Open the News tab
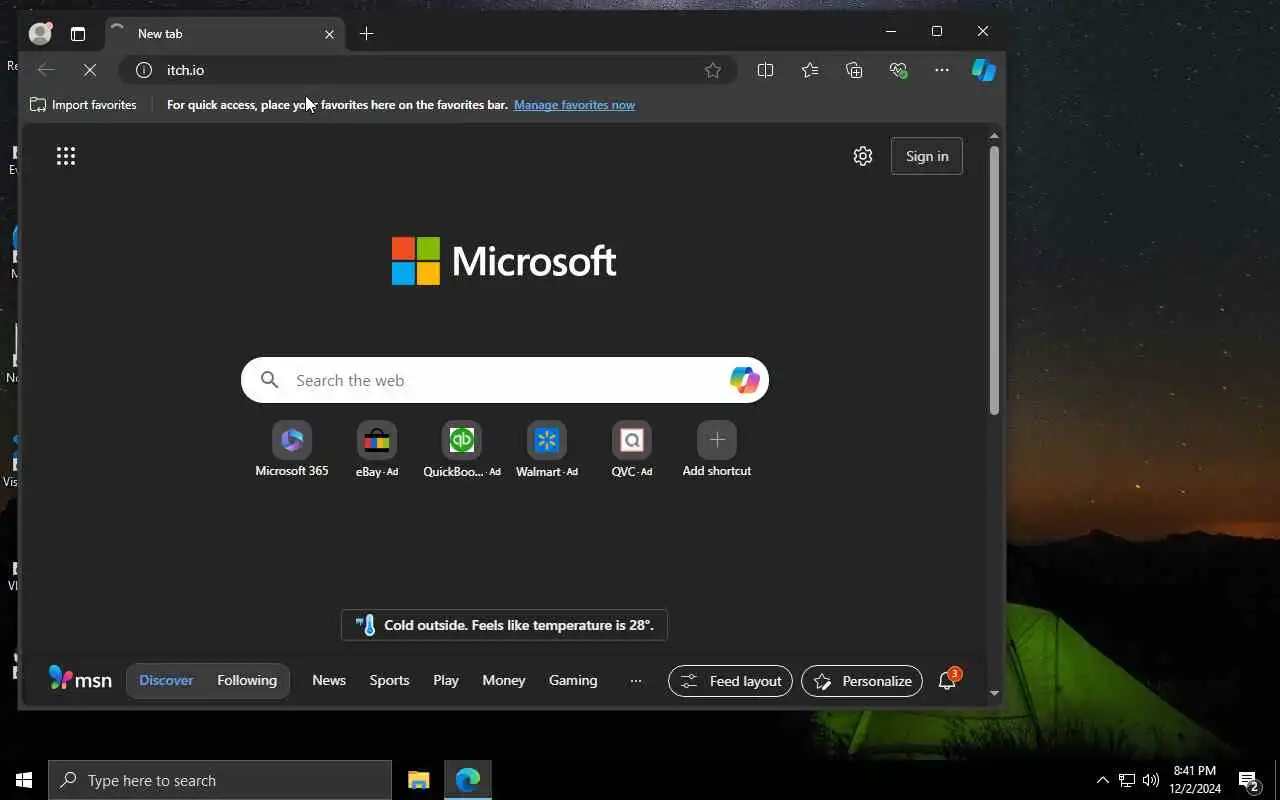The image size is (1280, 800). click(x=329, y=680)
